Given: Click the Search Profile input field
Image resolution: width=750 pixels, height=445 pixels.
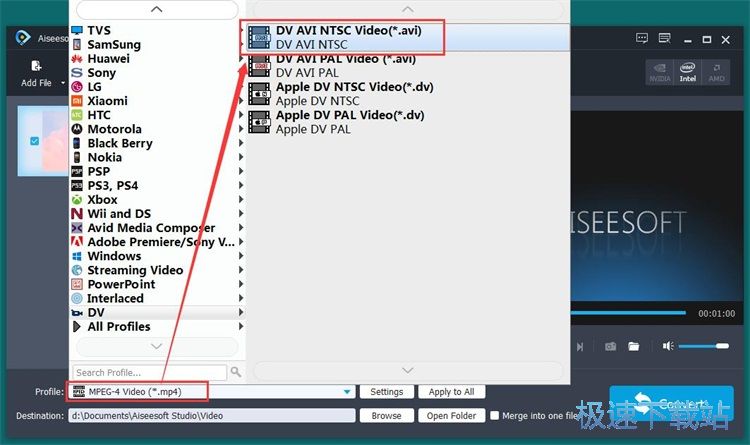Looking at the screenshot, I should [150, 372].
